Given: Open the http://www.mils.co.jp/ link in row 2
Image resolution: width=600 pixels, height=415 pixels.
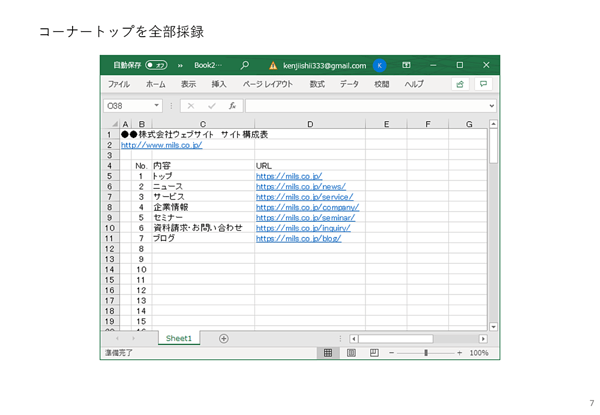Looking at the screenshot, I should click(x=161, y=145).
